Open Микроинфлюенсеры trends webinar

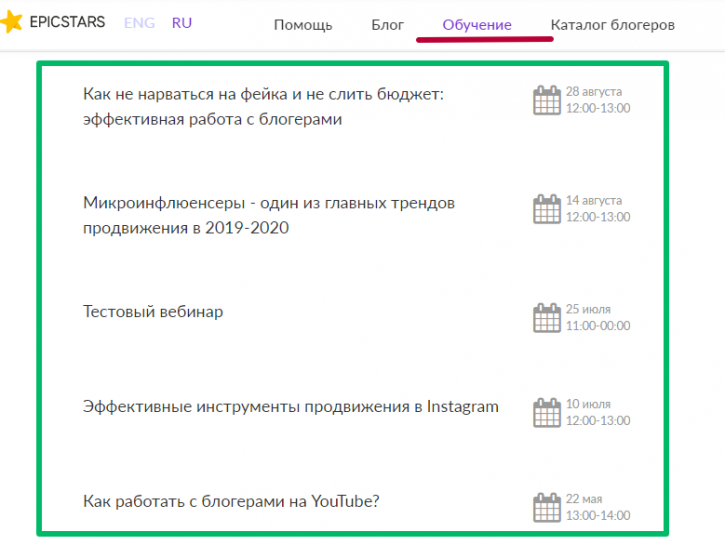click(269, 215)
